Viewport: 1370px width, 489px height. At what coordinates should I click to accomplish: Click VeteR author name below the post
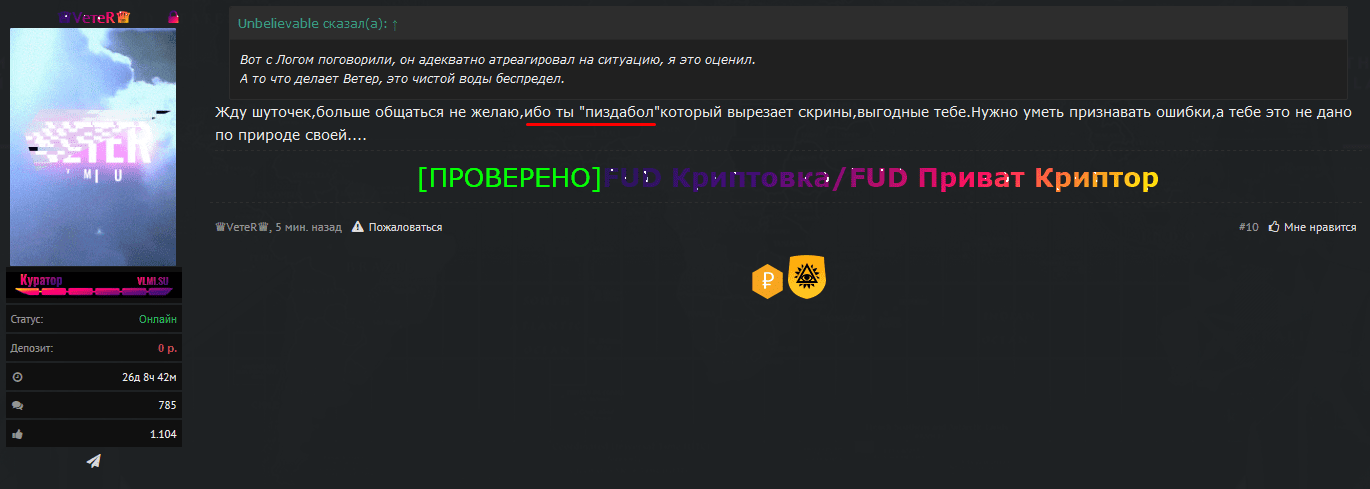[x=242, y=227]
